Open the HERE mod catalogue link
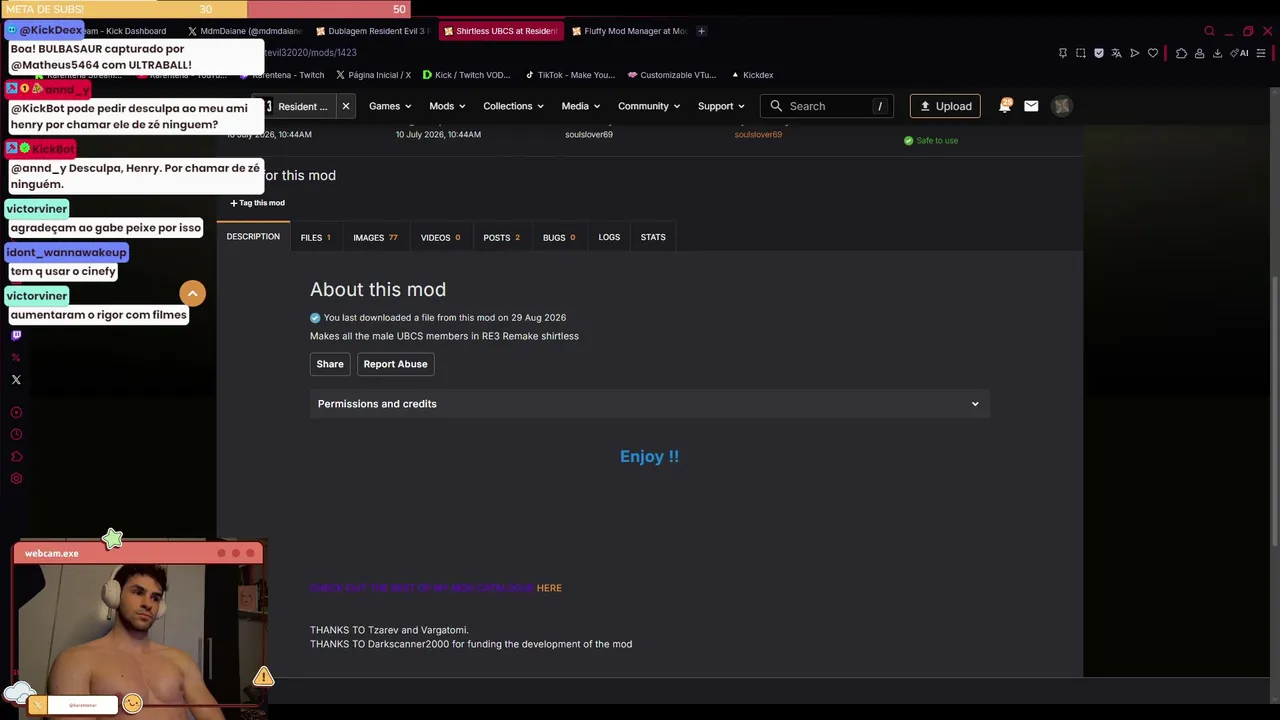 coord(549,588)
